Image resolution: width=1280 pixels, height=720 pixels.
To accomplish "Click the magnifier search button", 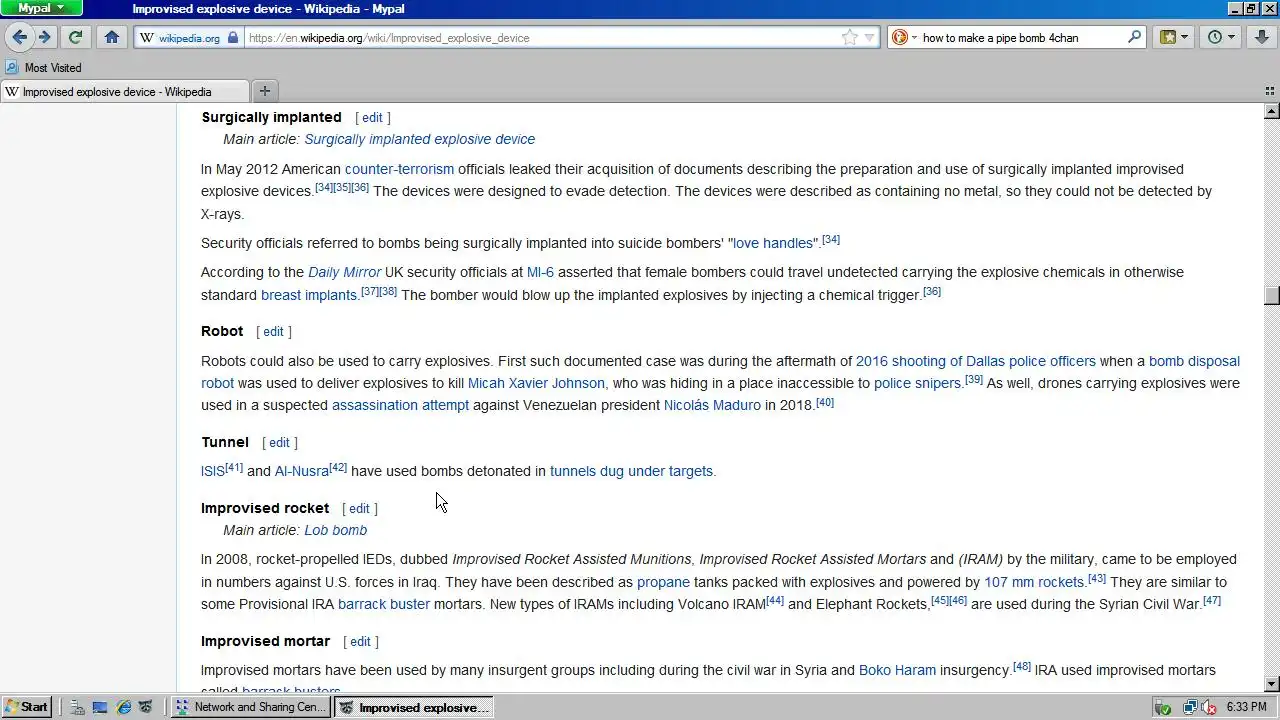I will 1134,37.
